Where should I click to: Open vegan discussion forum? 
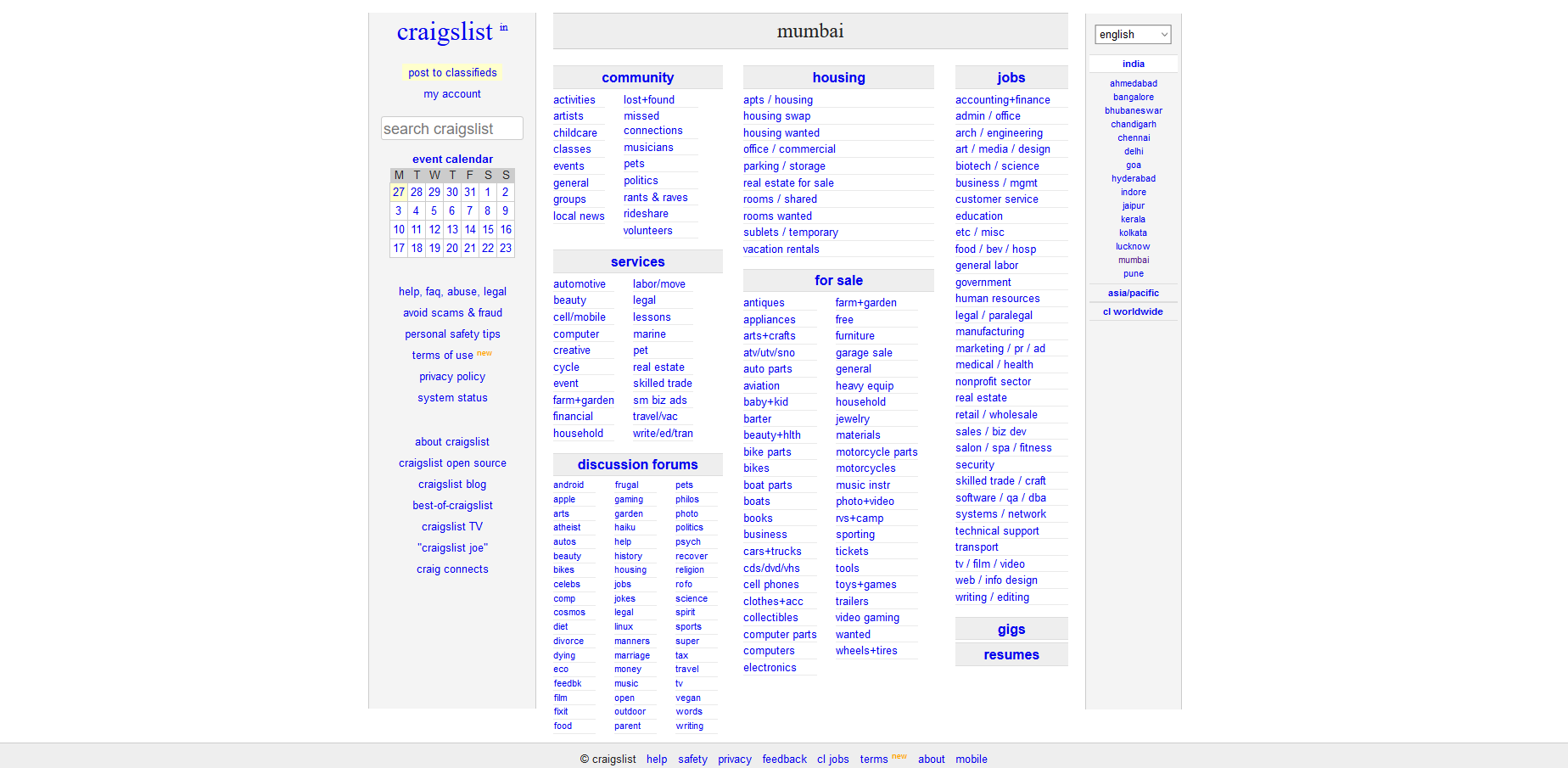click(688, 698)
